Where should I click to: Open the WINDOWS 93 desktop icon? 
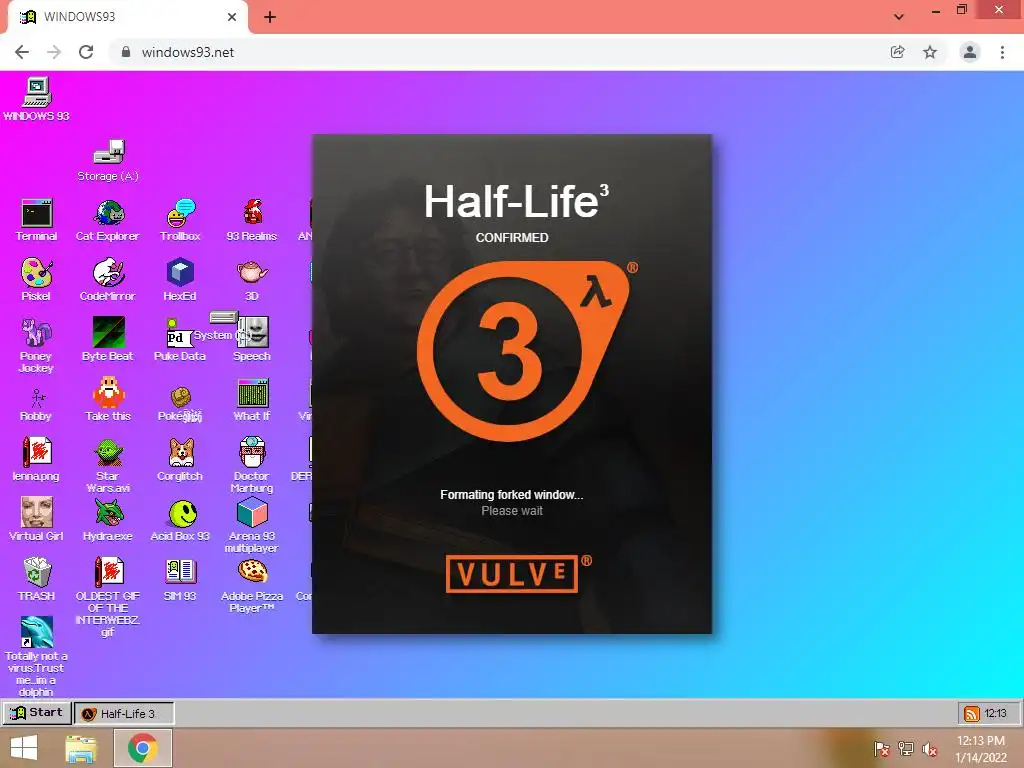(37, 98)
